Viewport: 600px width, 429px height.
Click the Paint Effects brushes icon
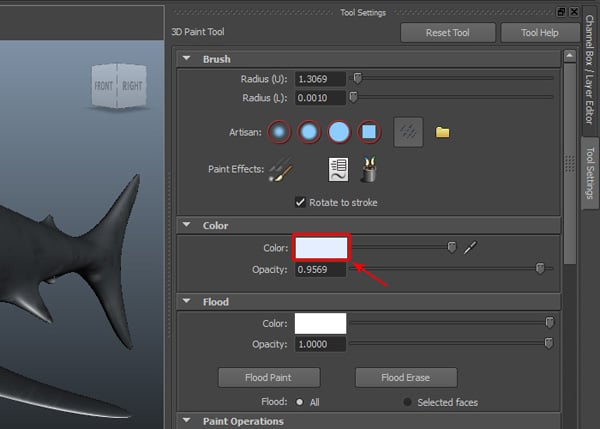point(281,171)
